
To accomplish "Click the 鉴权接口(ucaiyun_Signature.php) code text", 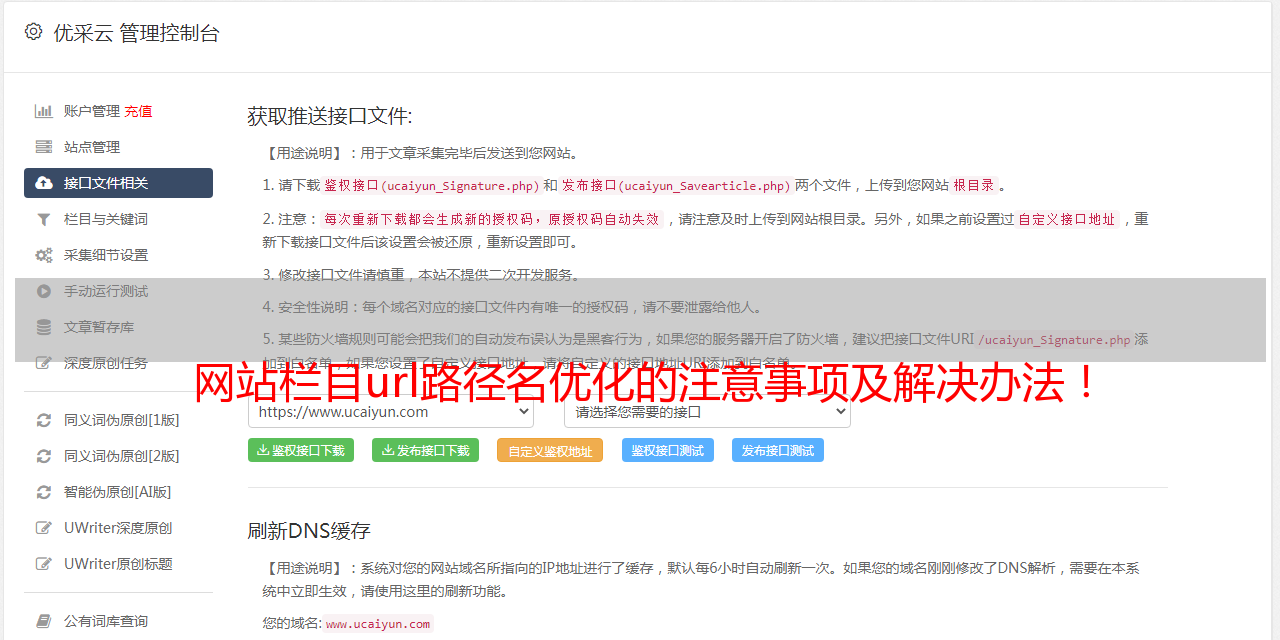I will pyautogui.click(x=431, y=185).
